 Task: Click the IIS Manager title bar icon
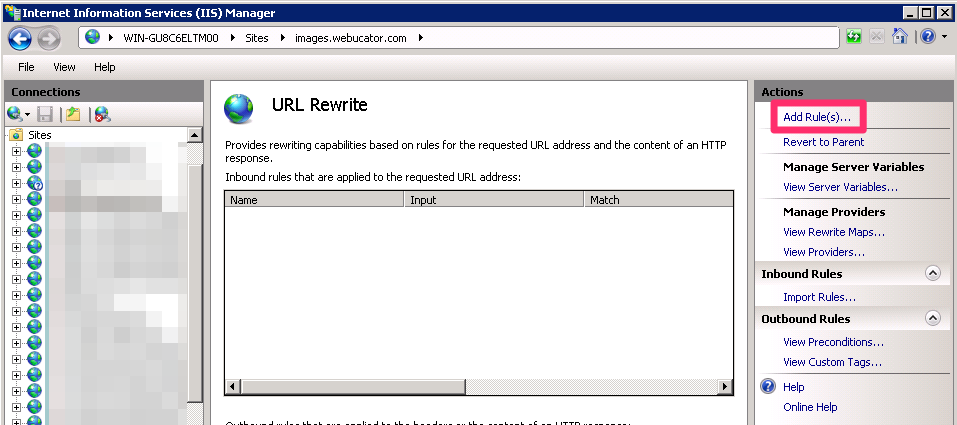pos(11,12)
